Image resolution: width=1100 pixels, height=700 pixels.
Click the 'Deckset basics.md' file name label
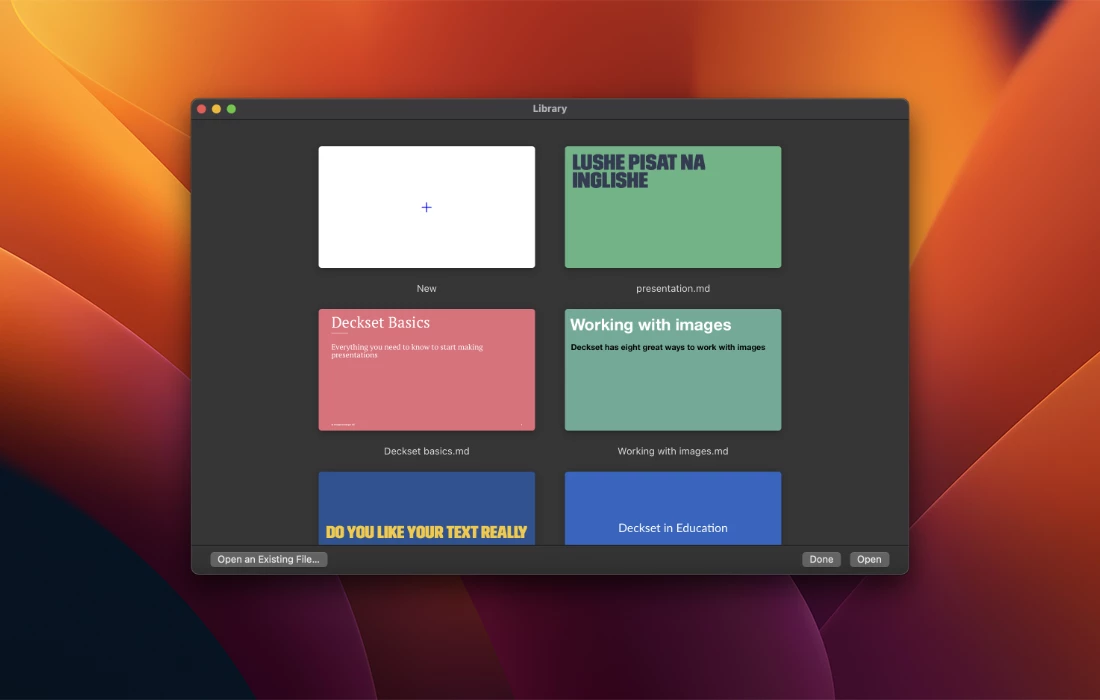tap(426, 451)
